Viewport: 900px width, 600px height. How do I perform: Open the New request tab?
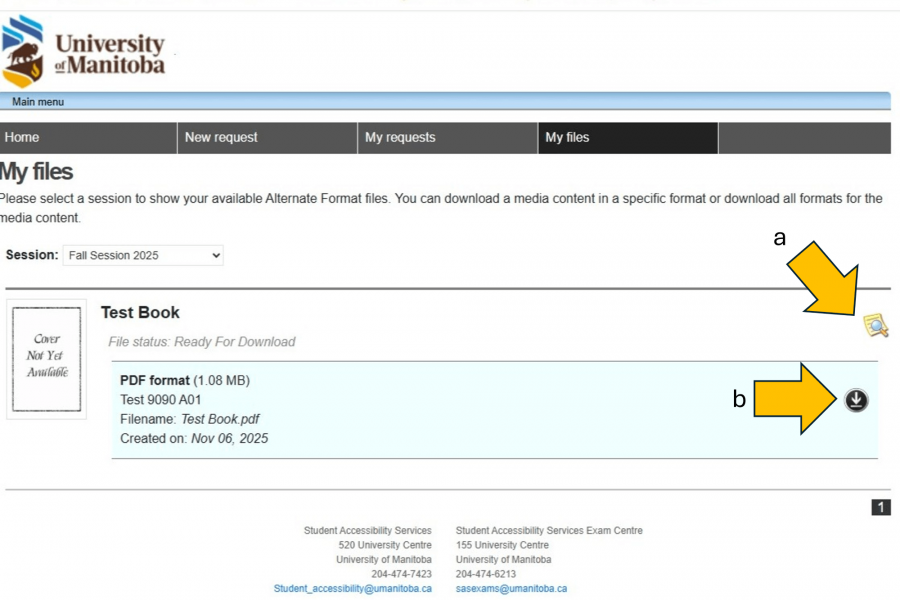pyautogui.click(x=267, y=138)
